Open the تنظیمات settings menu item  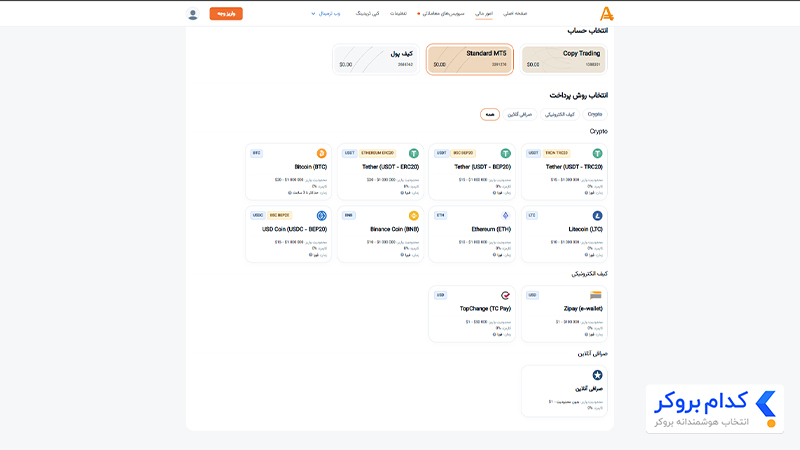[398, 14]
